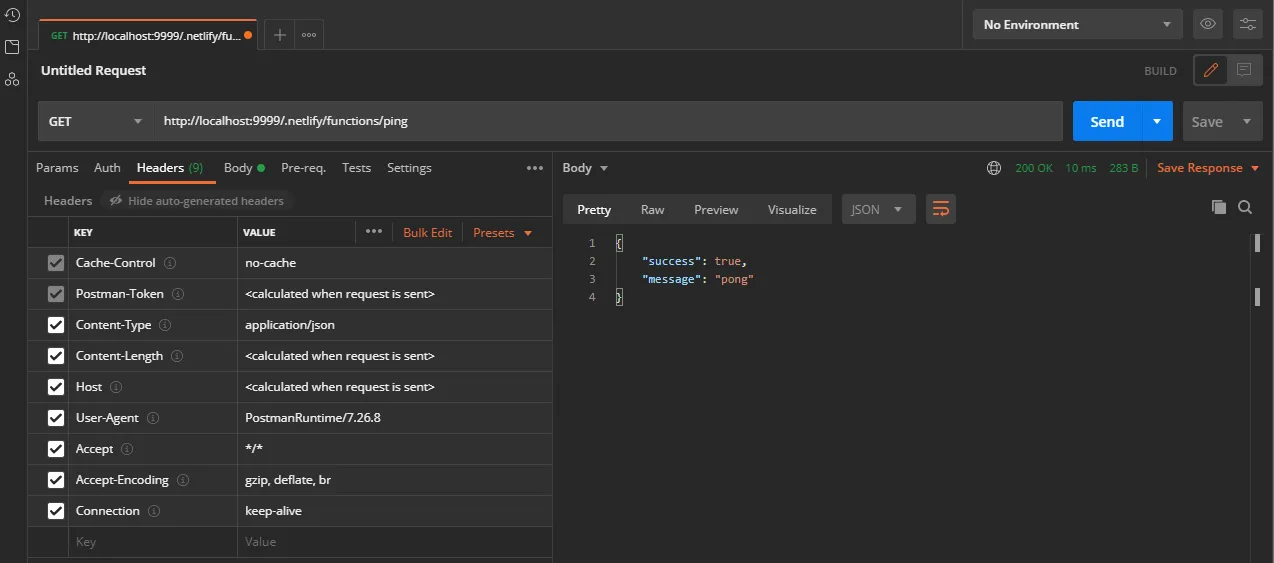The height and width of the screenshot is (563, 1274).
Task: Click the network globe icon in response
Action: (994, 168)
